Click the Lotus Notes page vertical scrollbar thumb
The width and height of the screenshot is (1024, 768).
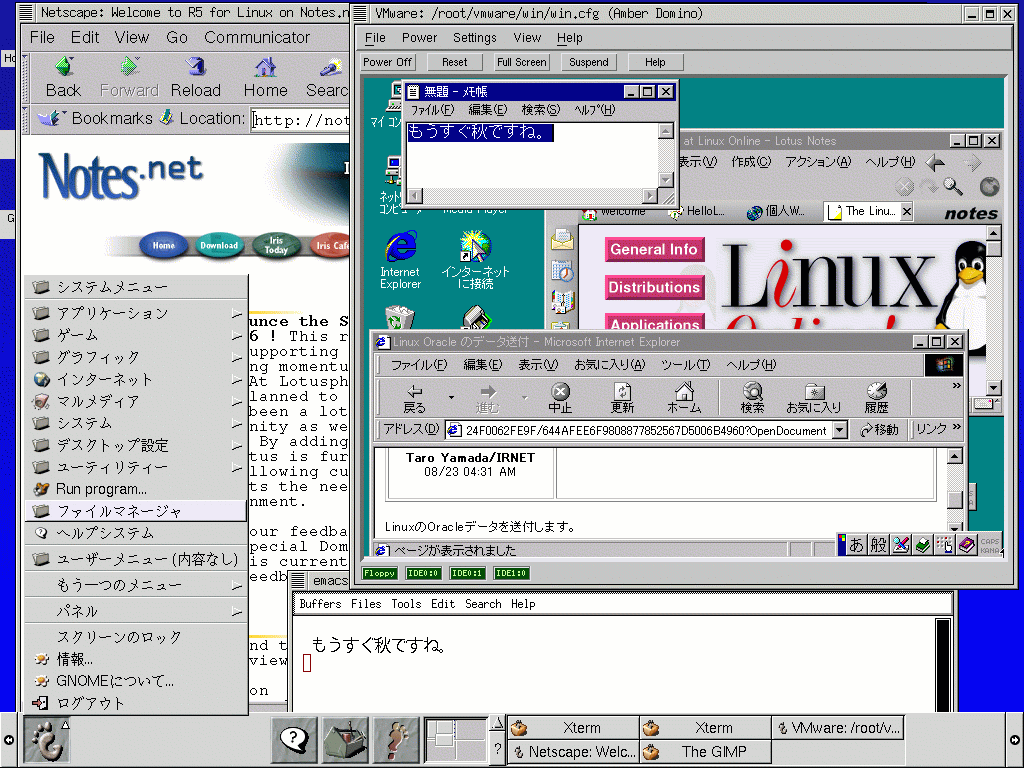[x=994, y=249]
